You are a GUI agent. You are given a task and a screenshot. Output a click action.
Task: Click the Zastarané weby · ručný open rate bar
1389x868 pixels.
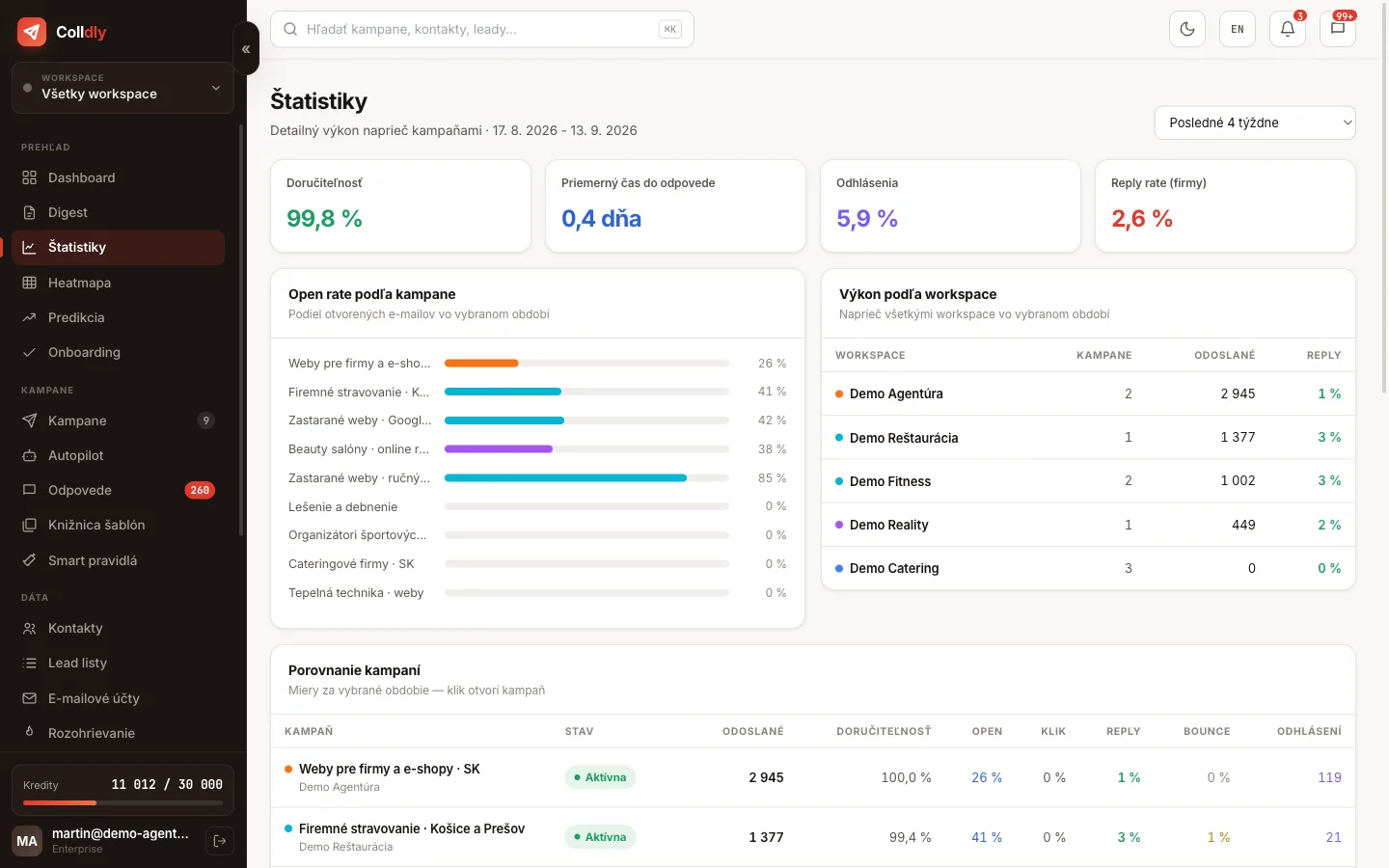pos(586,478)
